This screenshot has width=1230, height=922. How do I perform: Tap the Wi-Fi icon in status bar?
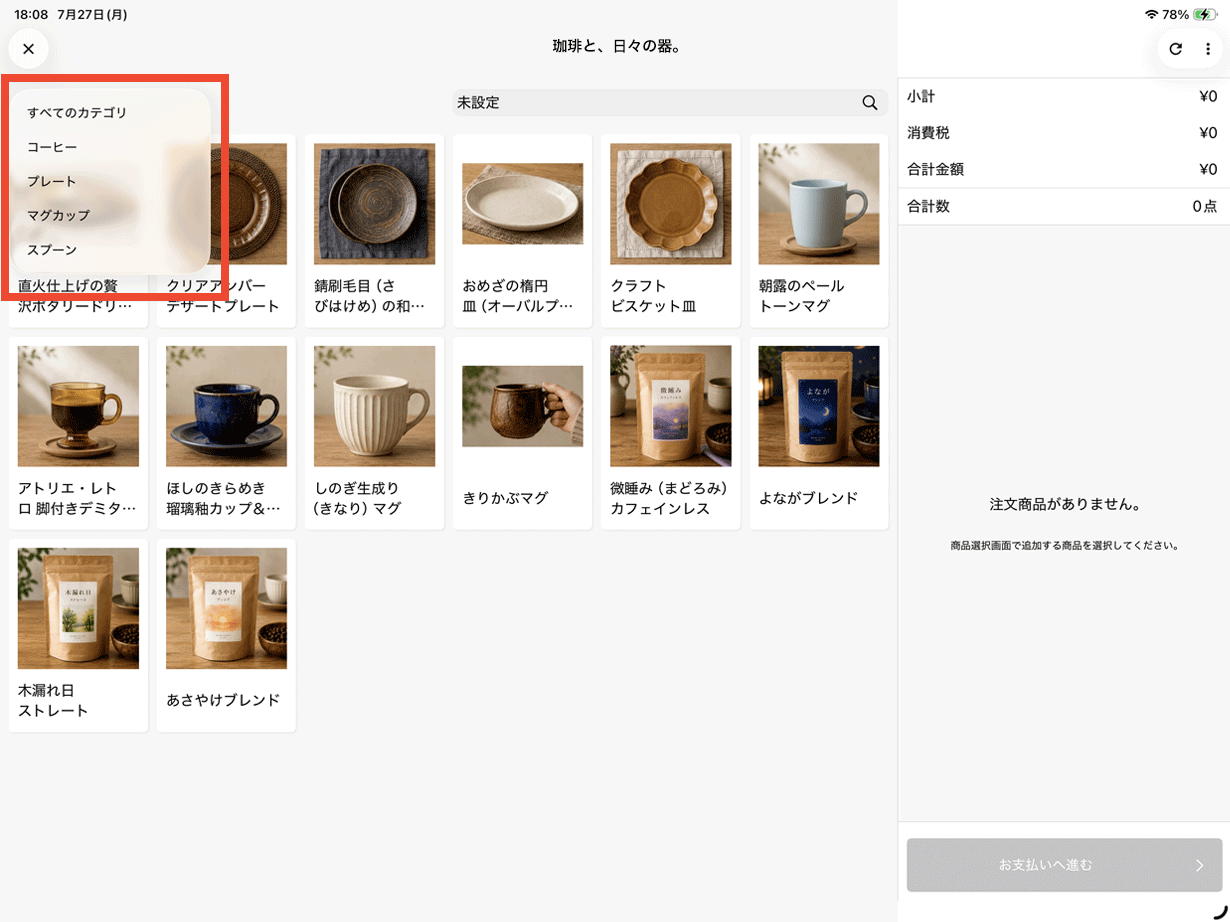point(1152,15)
